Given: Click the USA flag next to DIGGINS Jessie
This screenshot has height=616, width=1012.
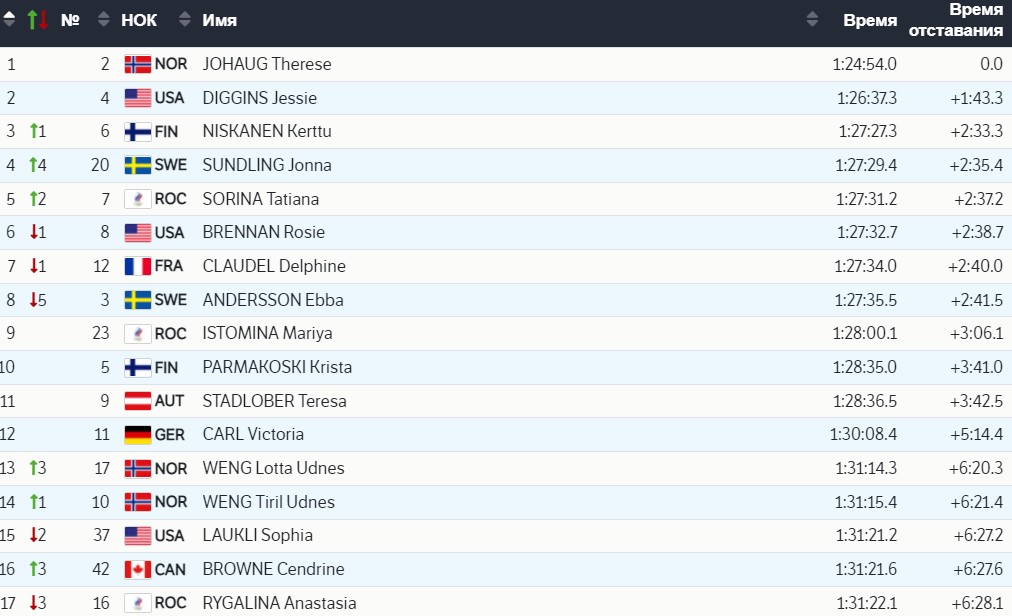Looking at the screenshot, I should coord(137,98).
